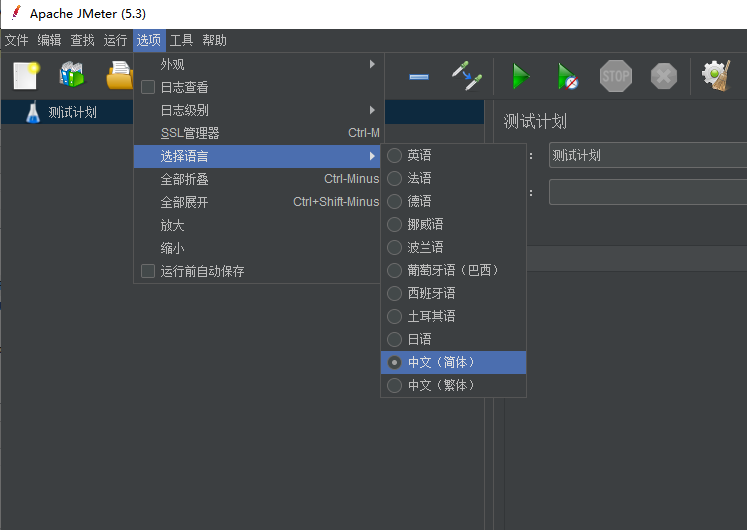The image size is (747, 530).
Task: Open the Templates icon in toolbar
Action: 72,75
